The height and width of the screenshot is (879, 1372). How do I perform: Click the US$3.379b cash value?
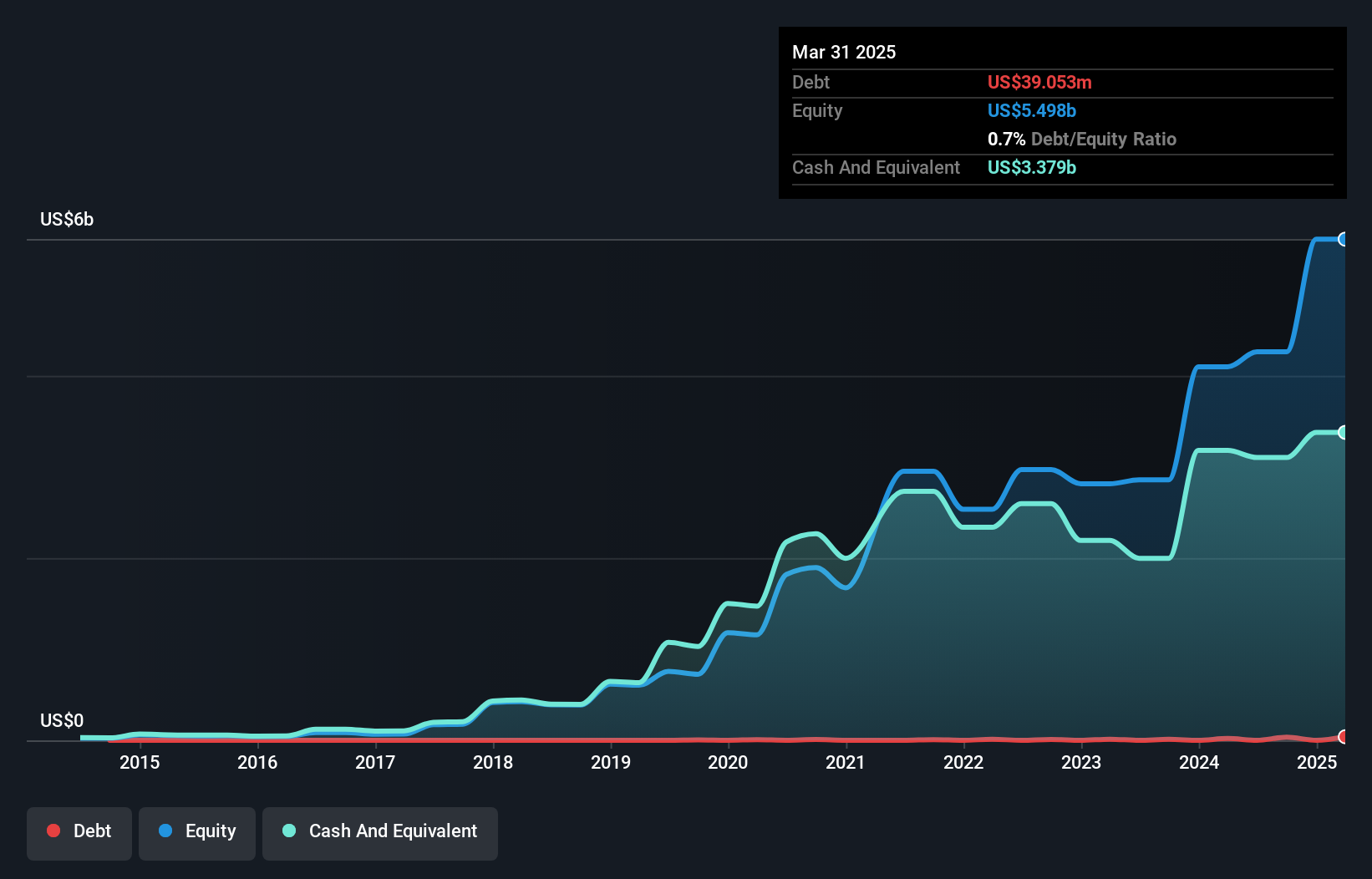1032,167
